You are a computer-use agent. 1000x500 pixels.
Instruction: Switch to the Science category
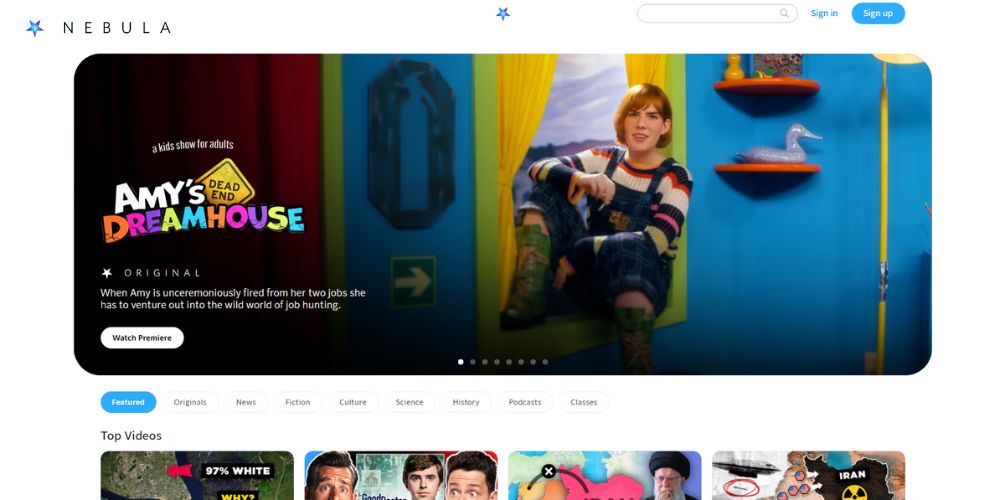click(409, 402)
